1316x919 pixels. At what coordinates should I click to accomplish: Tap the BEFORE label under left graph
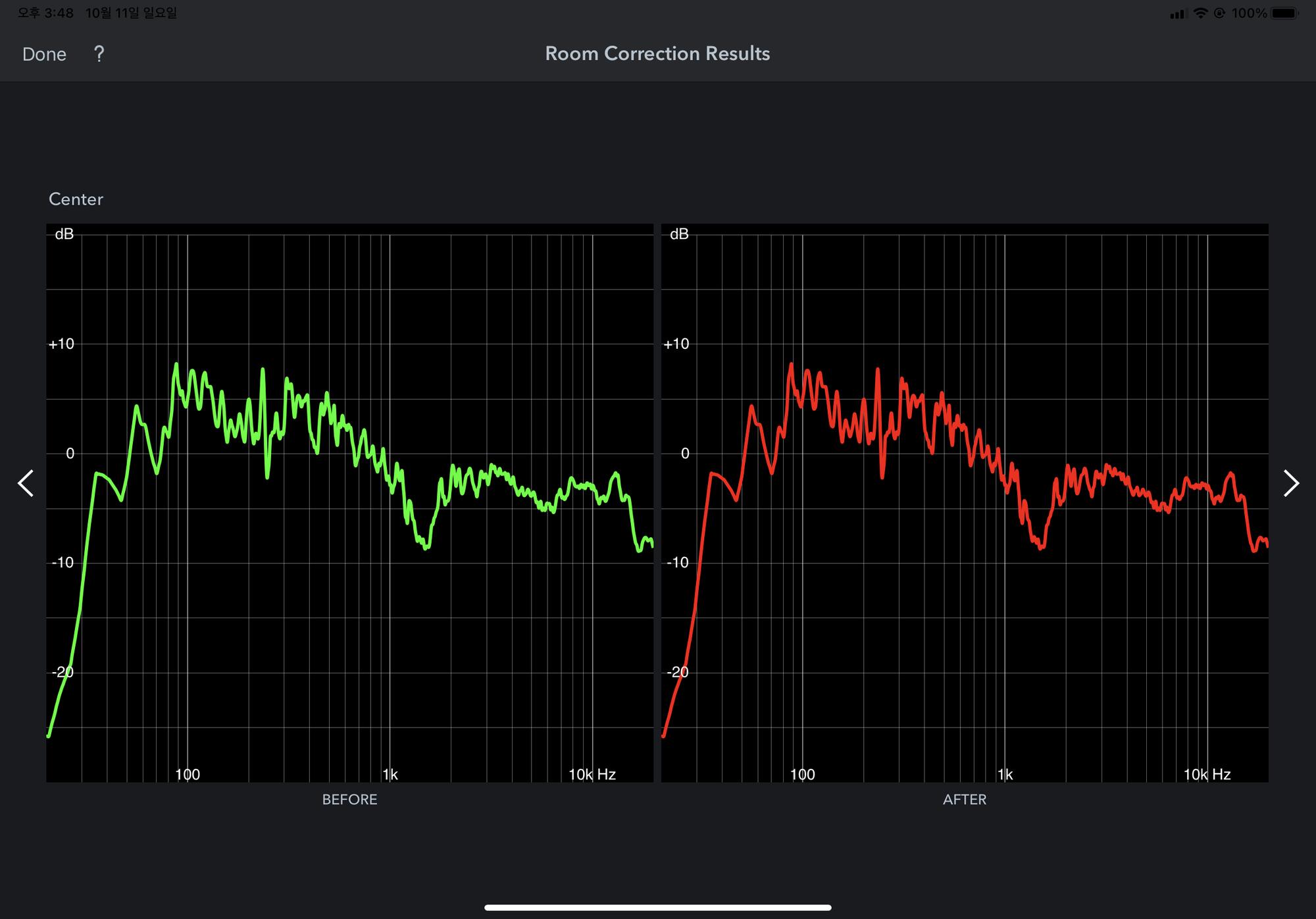(x=349, y=799)
